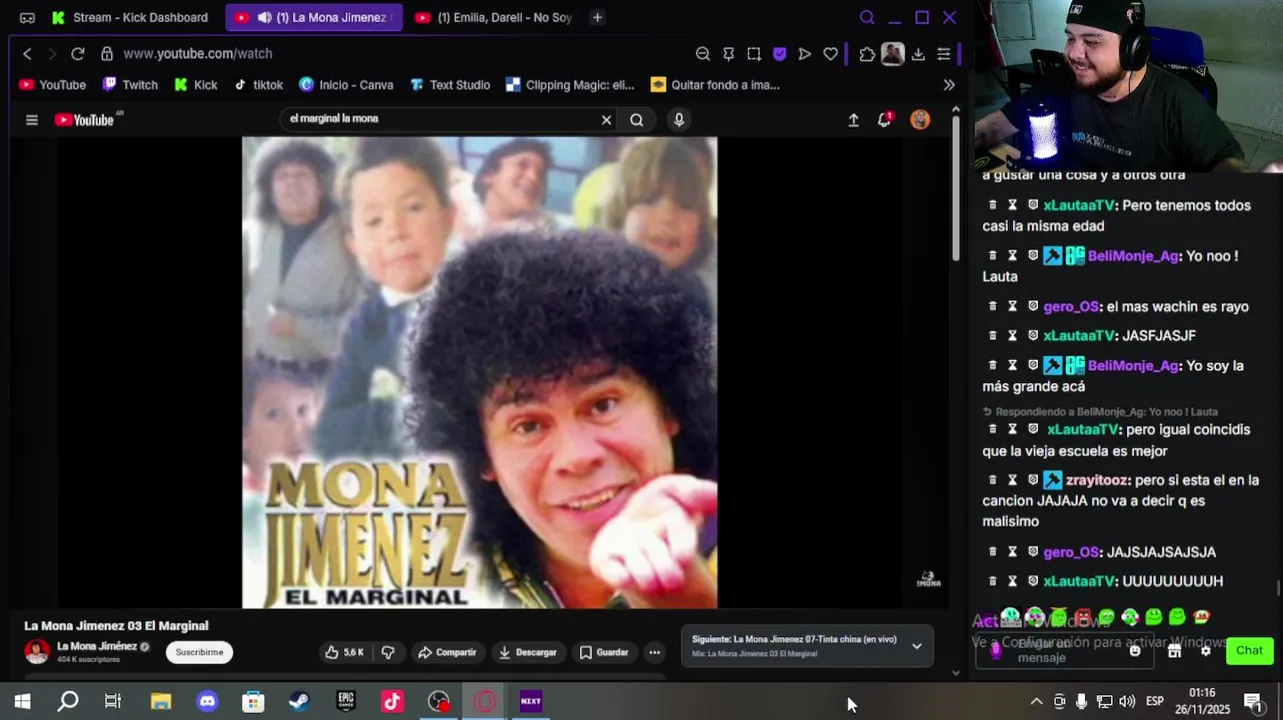Open the Twitch bookmark
The image size is (1283, 720).
tap(130, 85)
